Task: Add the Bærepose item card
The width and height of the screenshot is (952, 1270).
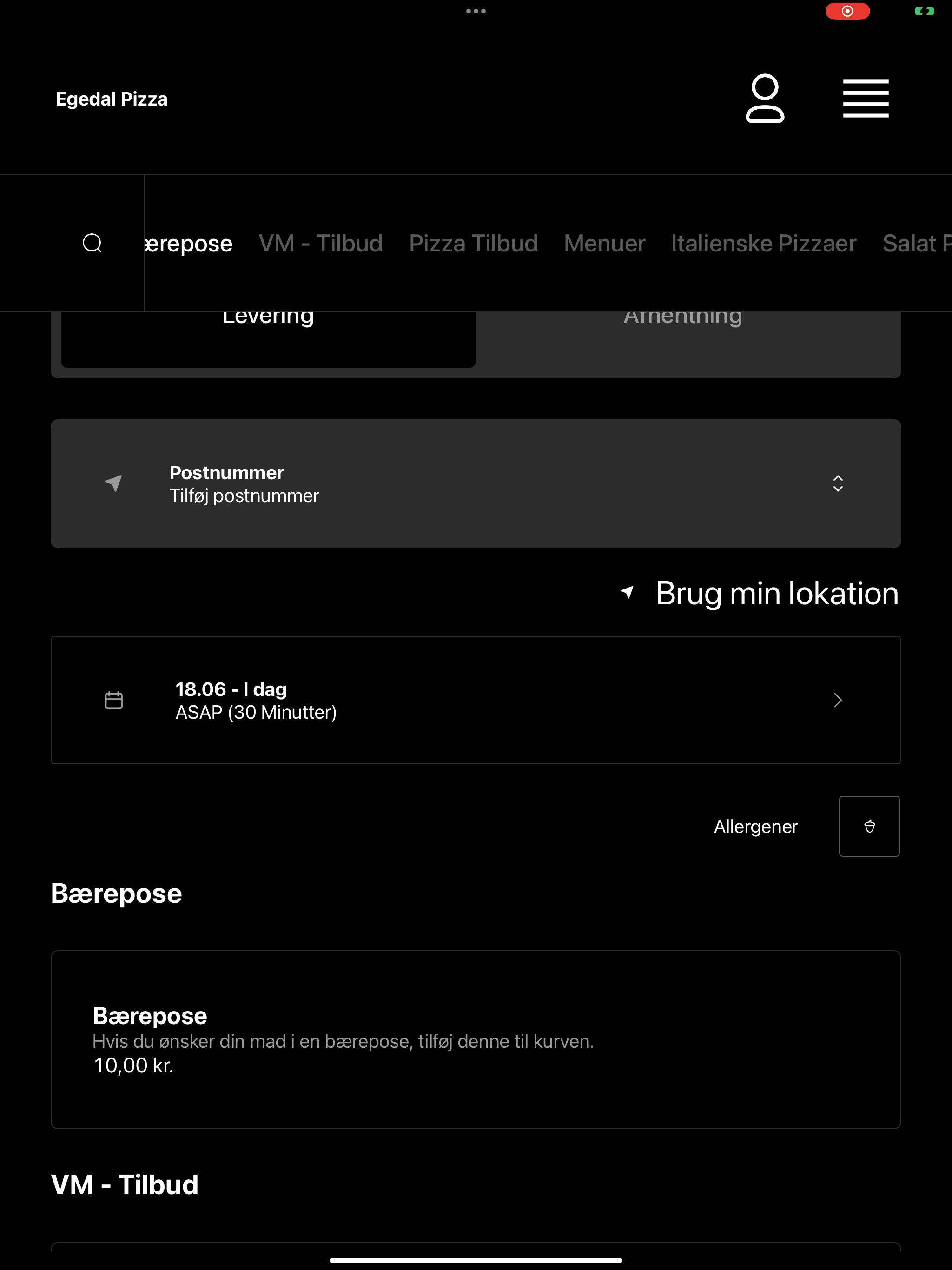Action: pos(476,1040)
